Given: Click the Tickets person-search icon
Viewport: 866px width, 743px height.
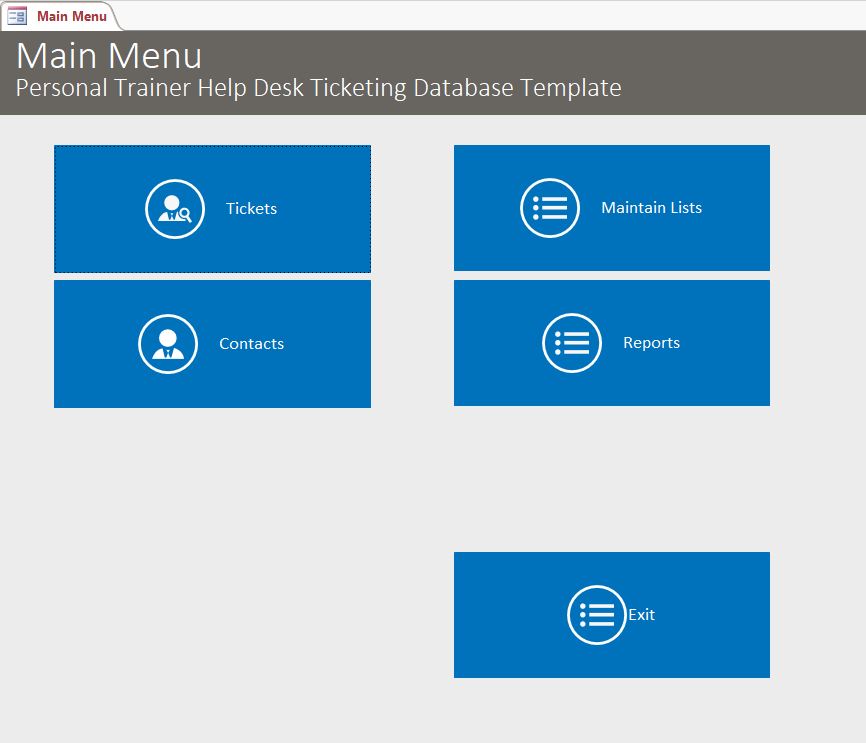Looking at the screenshot, I should [x=175, y=209].
